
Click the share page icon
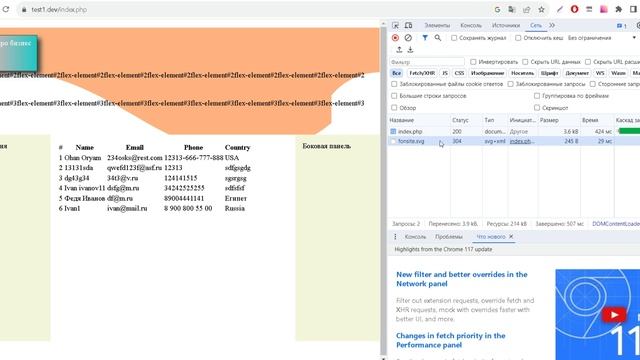(x=527, y=9)
